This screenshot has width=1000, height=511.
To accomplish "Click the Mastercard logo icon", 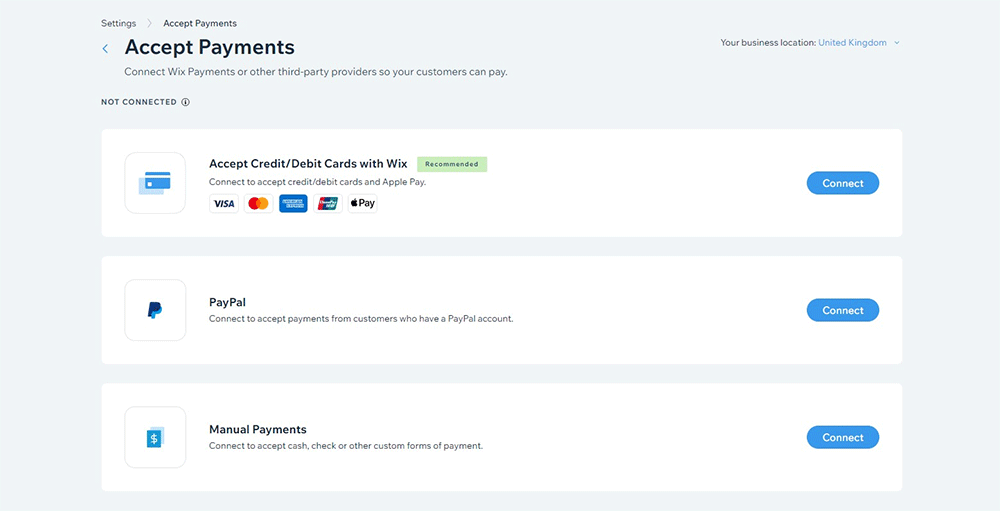I will click(x=258, y=204).
